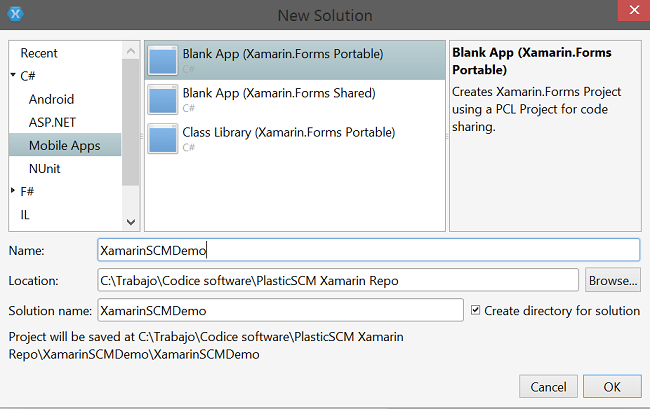Click the Xamarin logo icon in title bar
Screen dimensions: 650x409
point(15,14)
